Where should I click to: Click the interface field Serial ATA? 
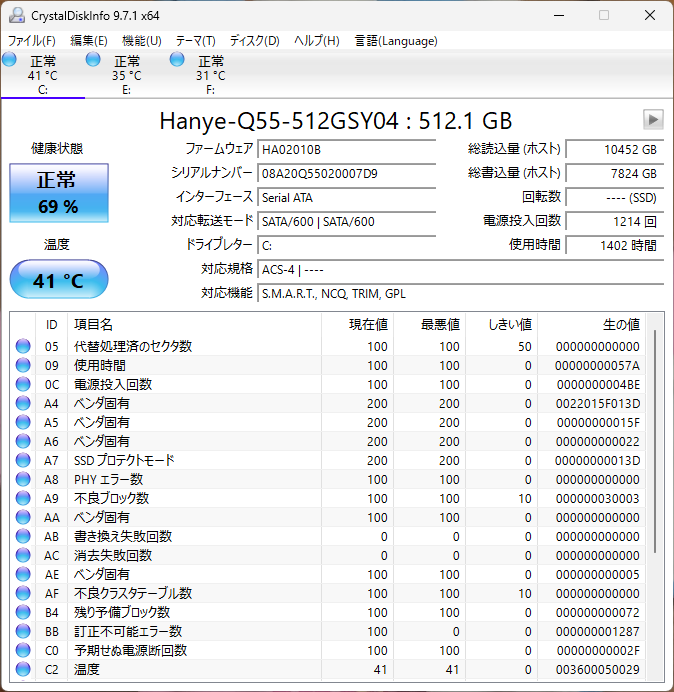[346, 197]
